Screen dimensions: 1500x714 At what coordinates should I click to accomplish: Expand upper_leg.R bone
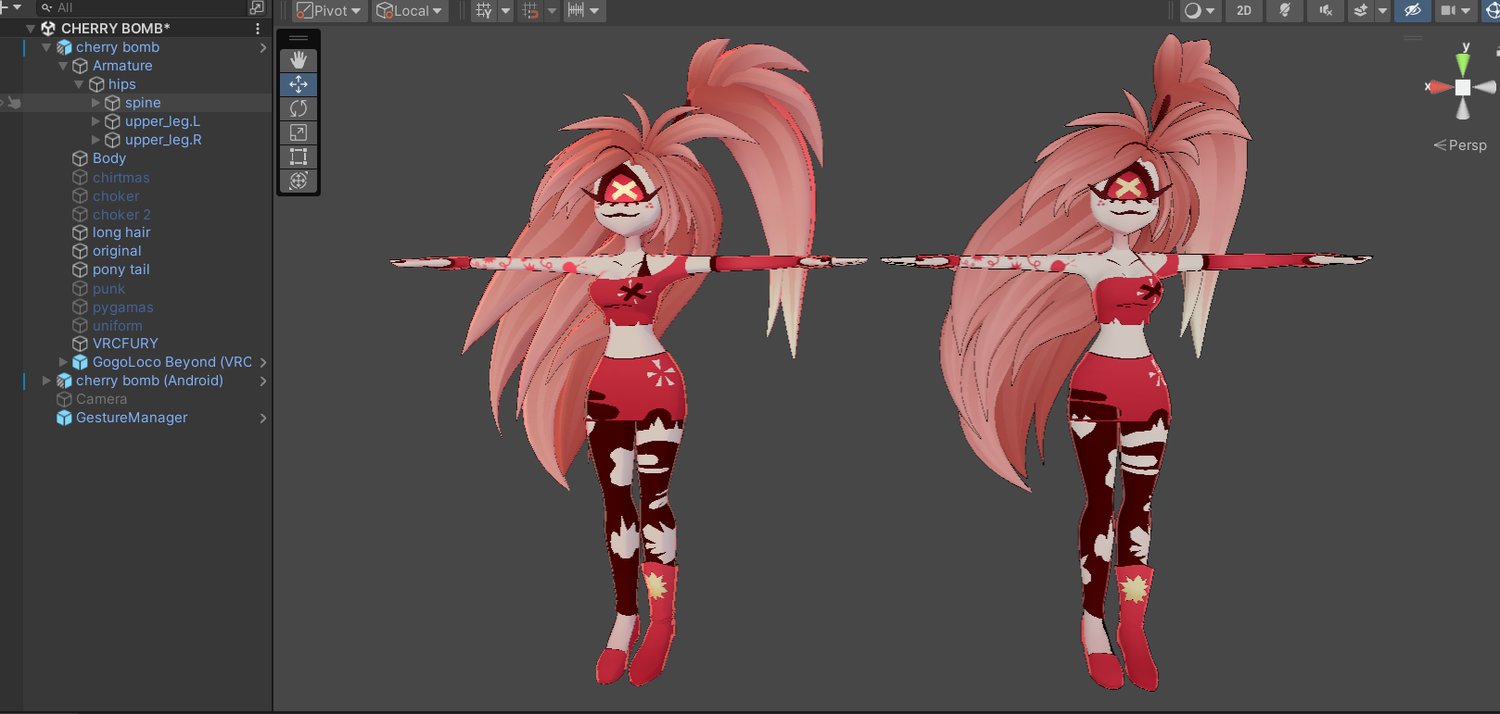tap(96, 140)
